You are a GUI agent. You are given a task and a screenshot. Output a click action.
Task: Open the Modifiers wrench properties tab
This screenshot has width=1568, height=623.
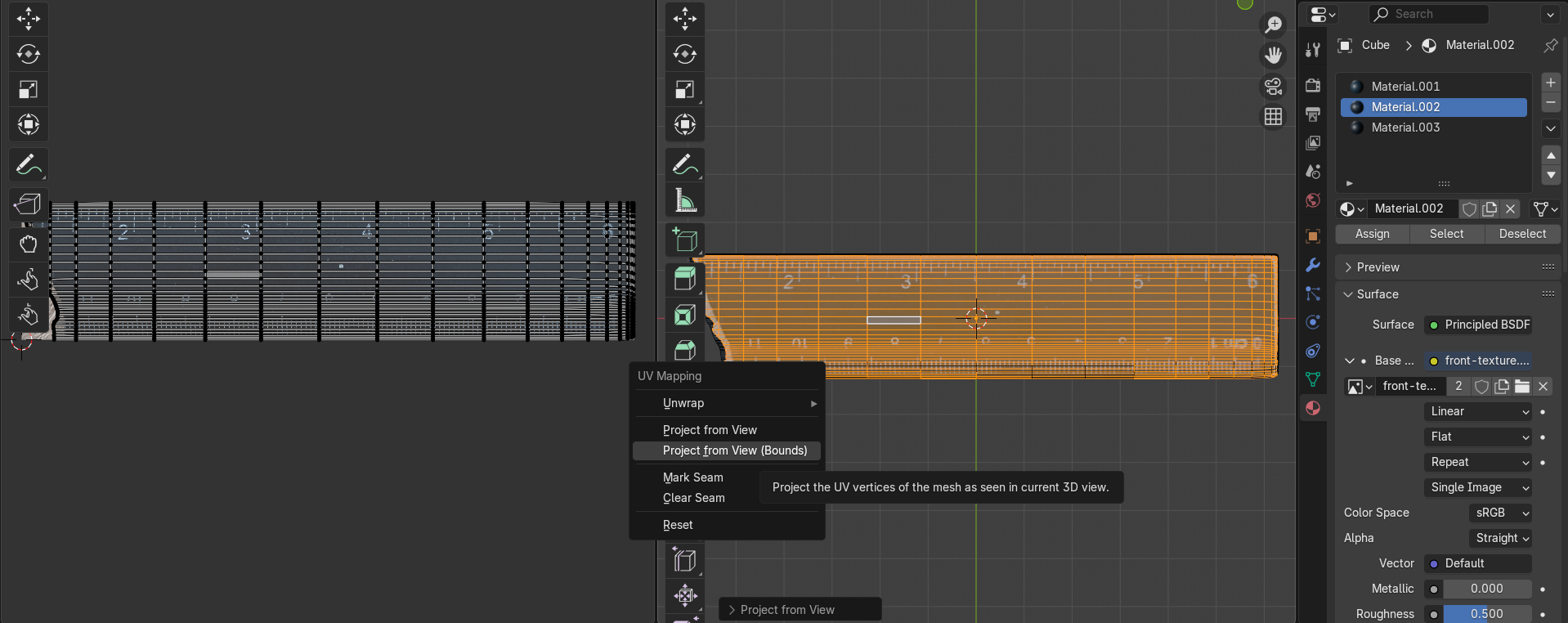point(1313,265)
